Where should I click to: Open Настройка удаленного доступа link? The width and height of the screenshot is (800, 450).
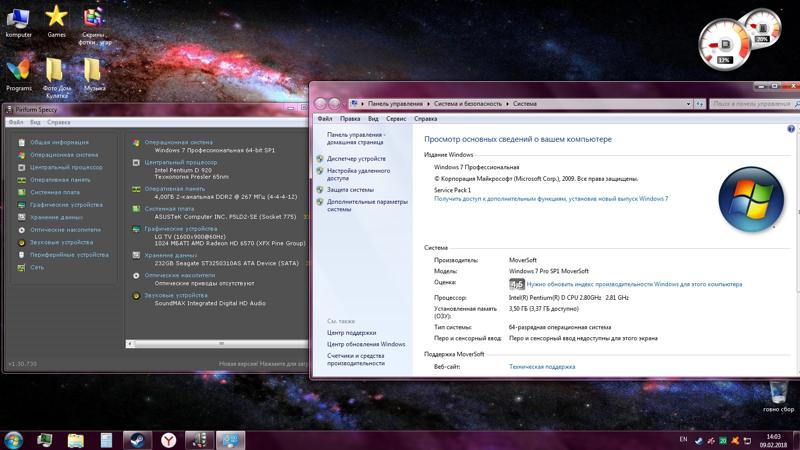click(x=358, y=174)
